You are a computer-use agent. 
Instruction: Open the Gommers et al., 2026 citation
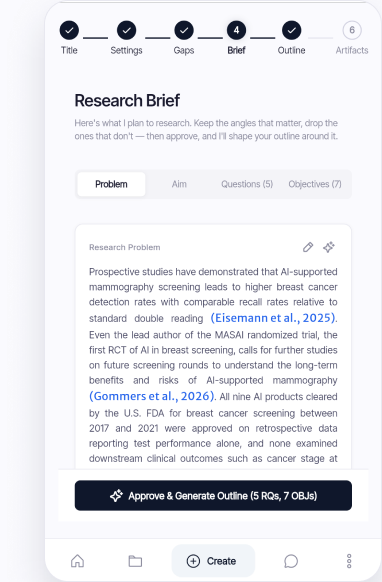(151, 396)
